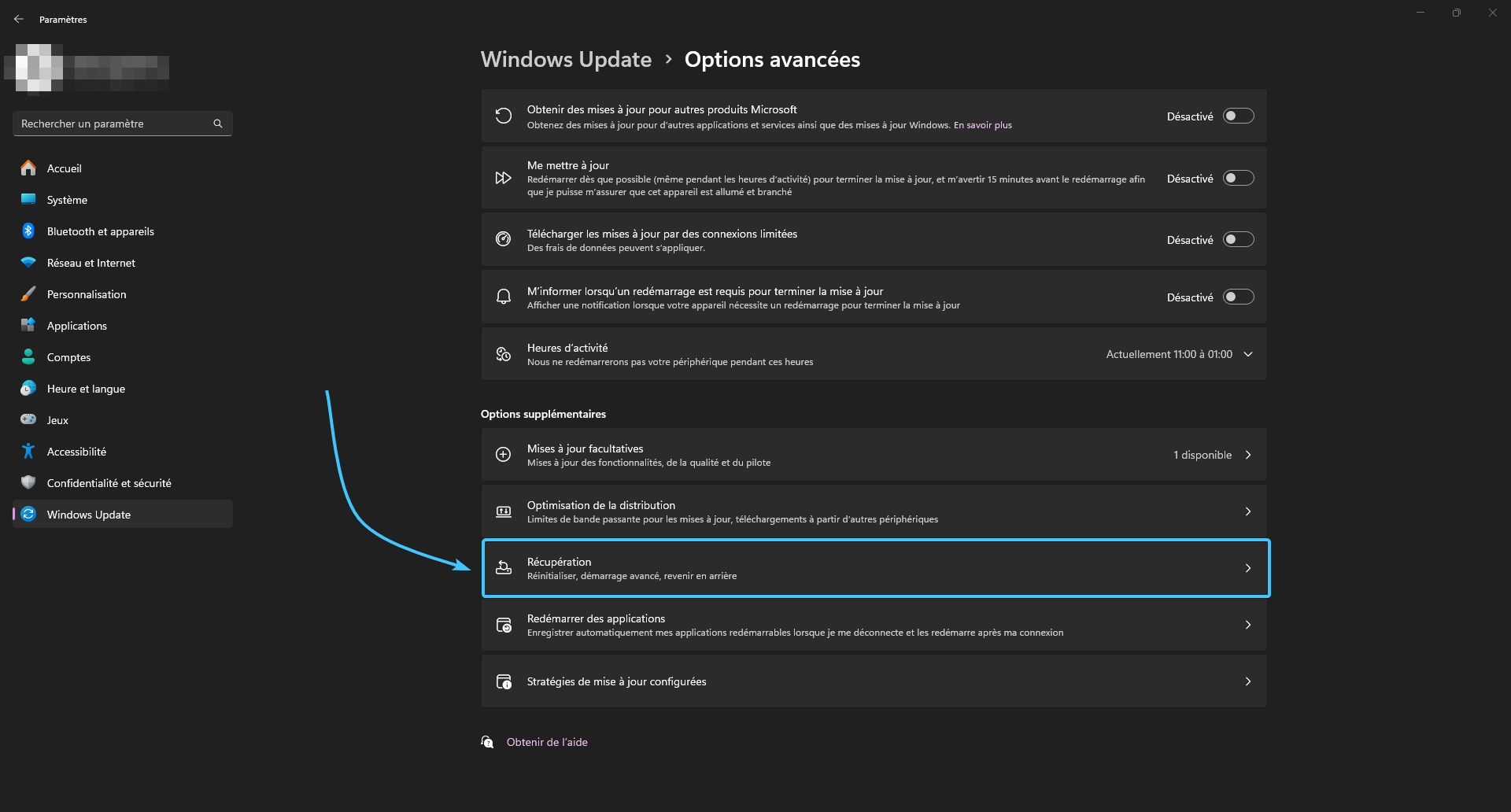
Task: Click the Redémarrer des applications icon
Action: click(x=504, y=625)
